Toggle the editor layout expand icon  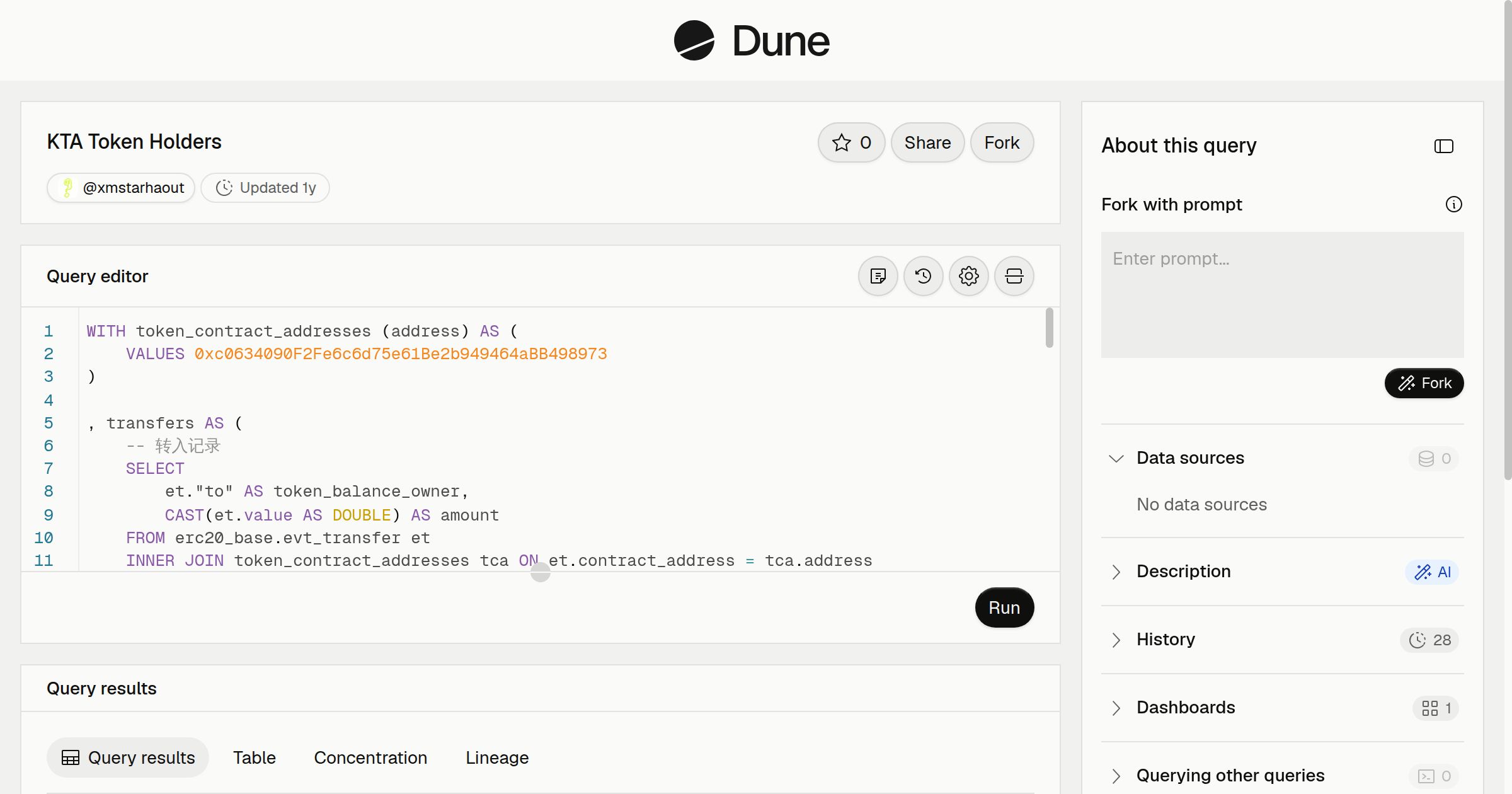point(1014,276)
